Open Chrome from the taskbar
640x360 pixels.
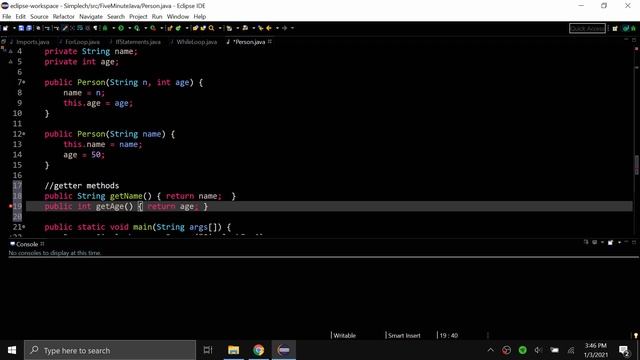[258, 350]
